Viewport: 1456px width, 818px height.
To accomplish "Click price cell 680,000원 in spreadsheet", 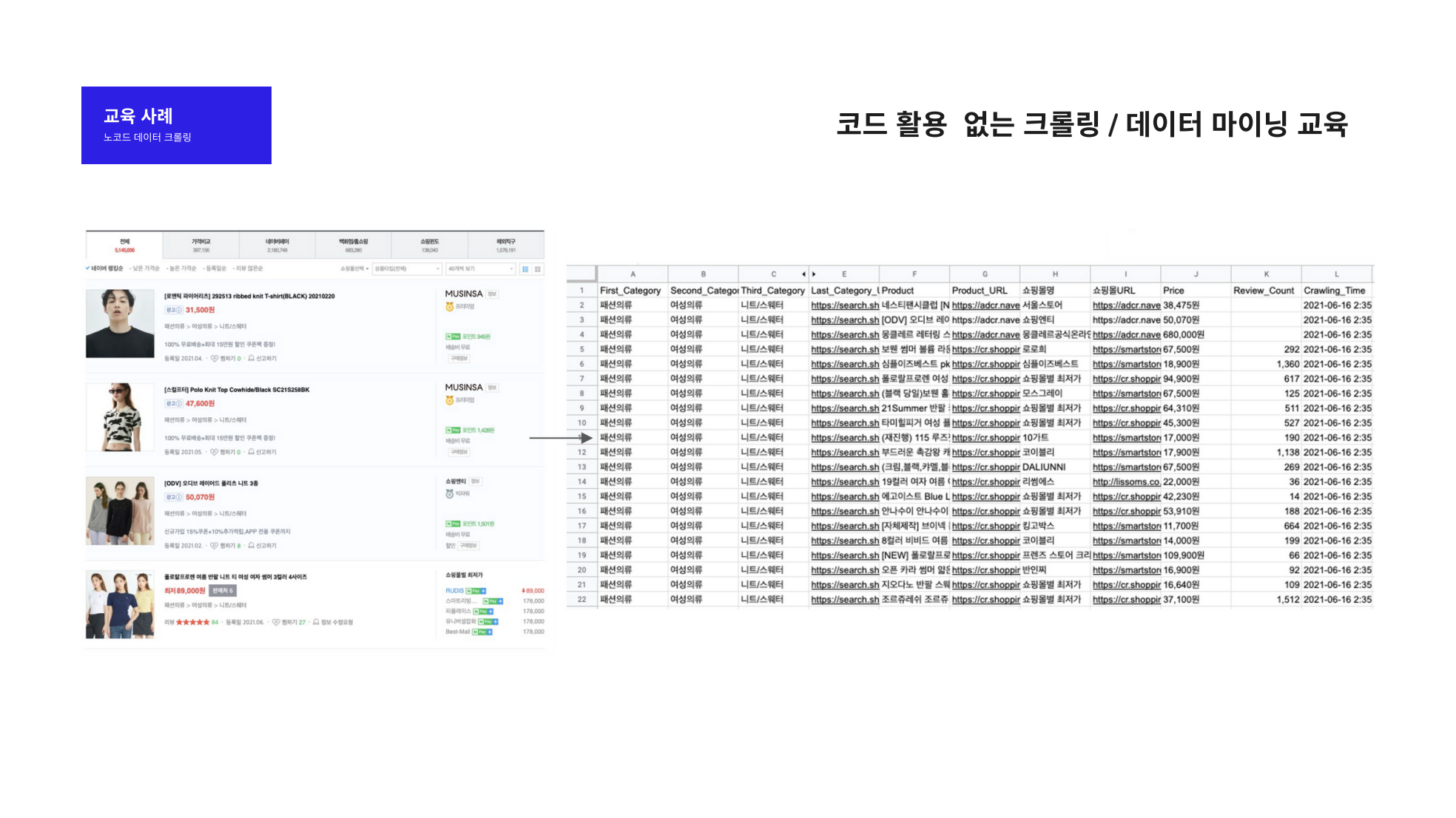I will tap(1196, 334).
